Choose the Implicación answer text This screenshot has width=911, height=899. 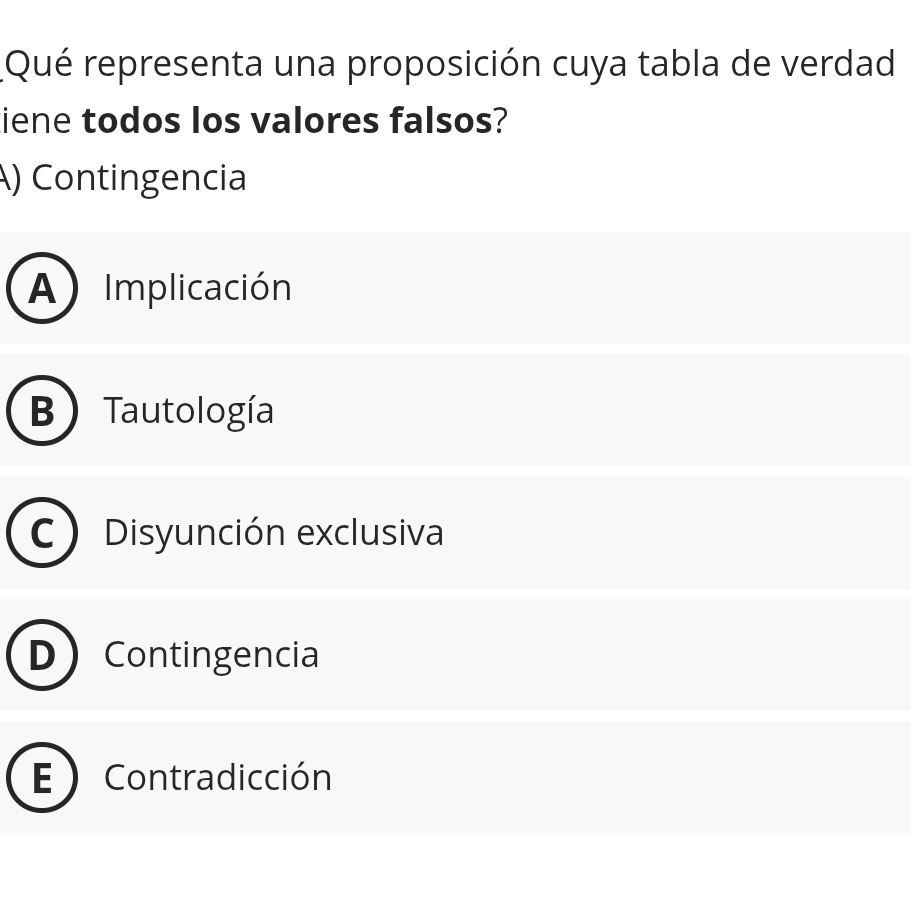tap(198, 288)
